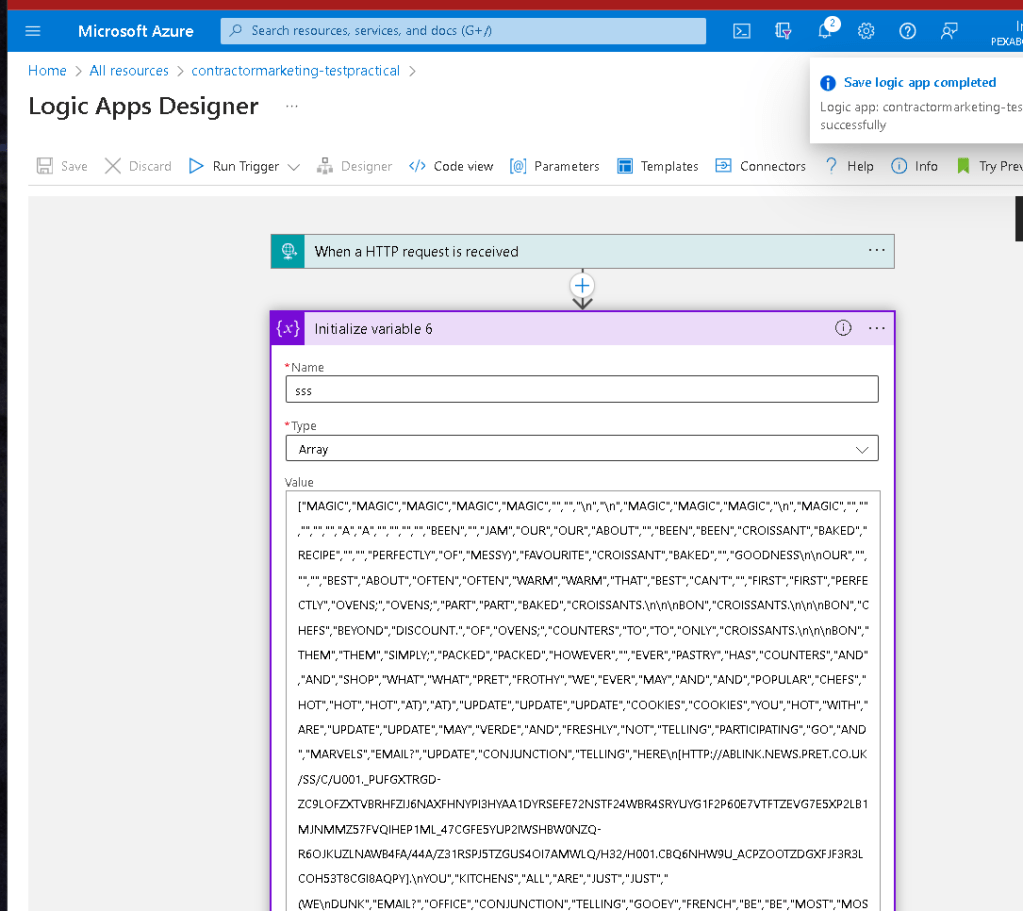Click the breadcrumb chevron after contractormarketing-testpractical
The width and height of the screenshot is (1023, 911).
pyautogui.click(x=412, y=70)
